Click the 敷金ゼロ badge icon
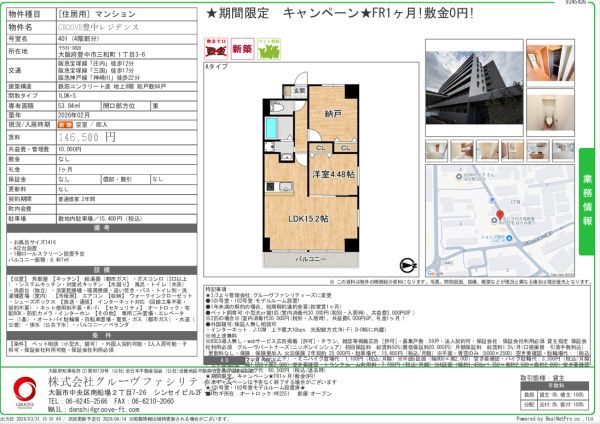The height and width of the screenshot is (424, 600). click(x=216, y=49)
